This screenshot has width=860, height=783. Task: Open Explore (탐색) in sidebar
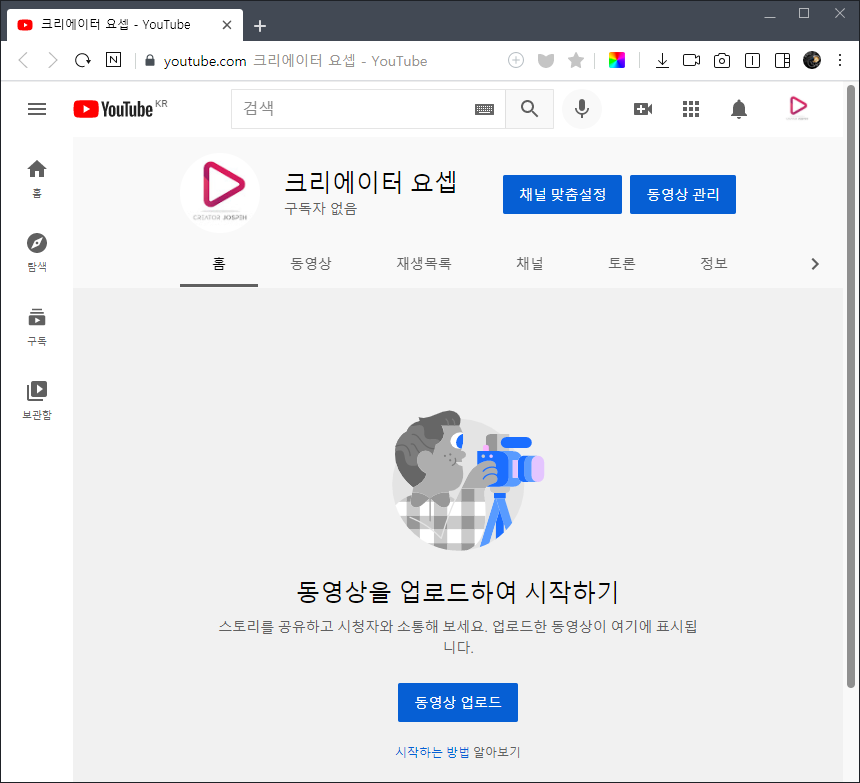point(37,252)
